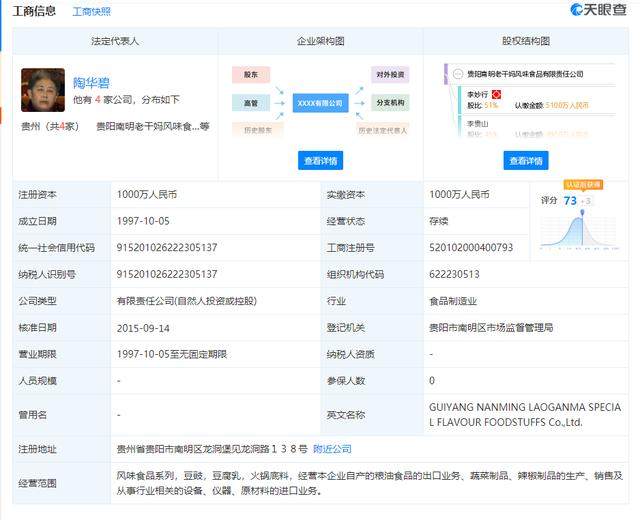The width and height of the screenshot is (640, 520).
Task: Click the approval date 2015-09-14
Action: coord(143,328)
